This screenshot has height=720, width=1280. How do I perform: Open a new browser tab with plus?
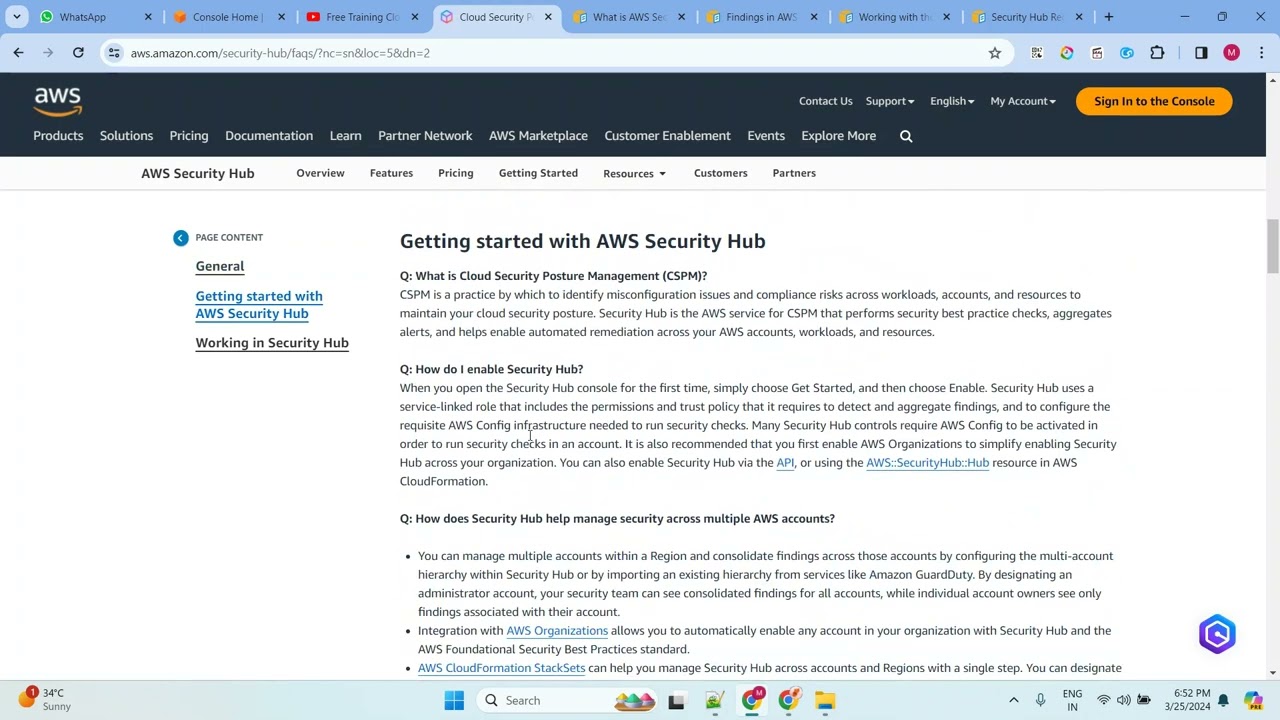1108,17
